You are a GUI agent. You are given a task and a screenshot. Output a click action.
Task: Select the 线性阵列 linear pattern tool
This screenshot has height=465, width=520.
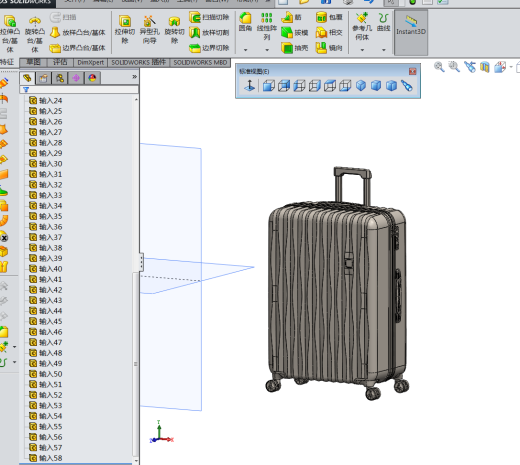pos(267,27)
